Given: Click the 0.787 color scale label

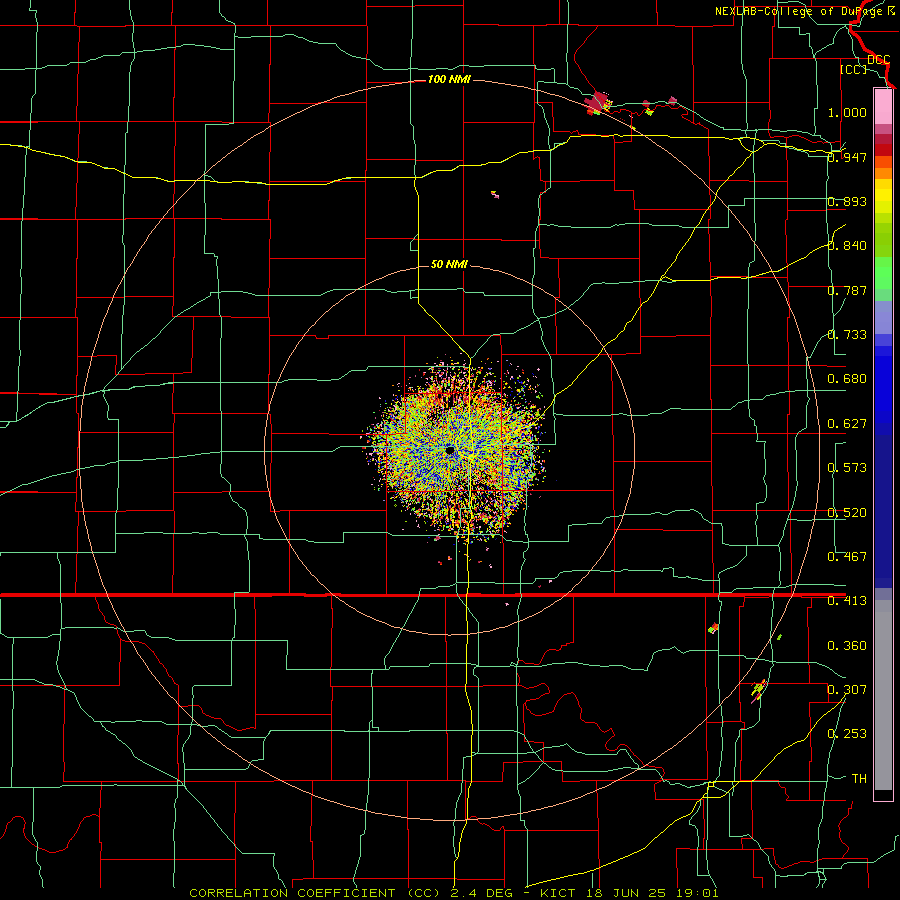Looking at the screenshot, I should [847, 290].
